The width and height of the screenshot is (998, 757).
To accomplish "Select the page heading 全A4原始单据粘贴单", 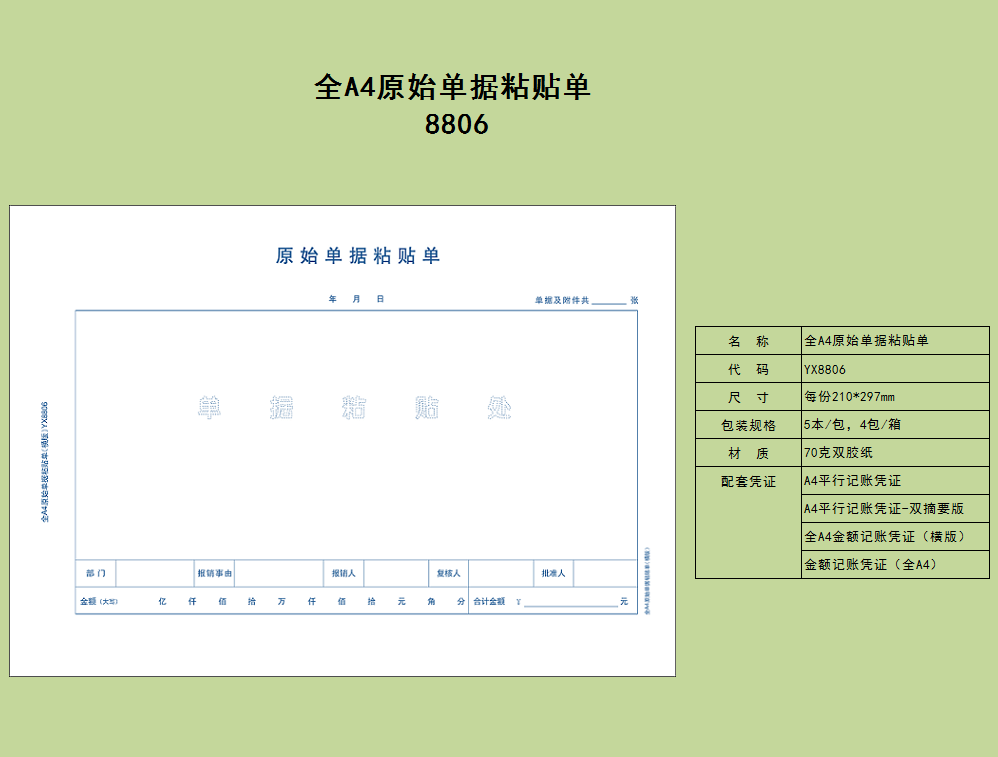I will 452,87.
